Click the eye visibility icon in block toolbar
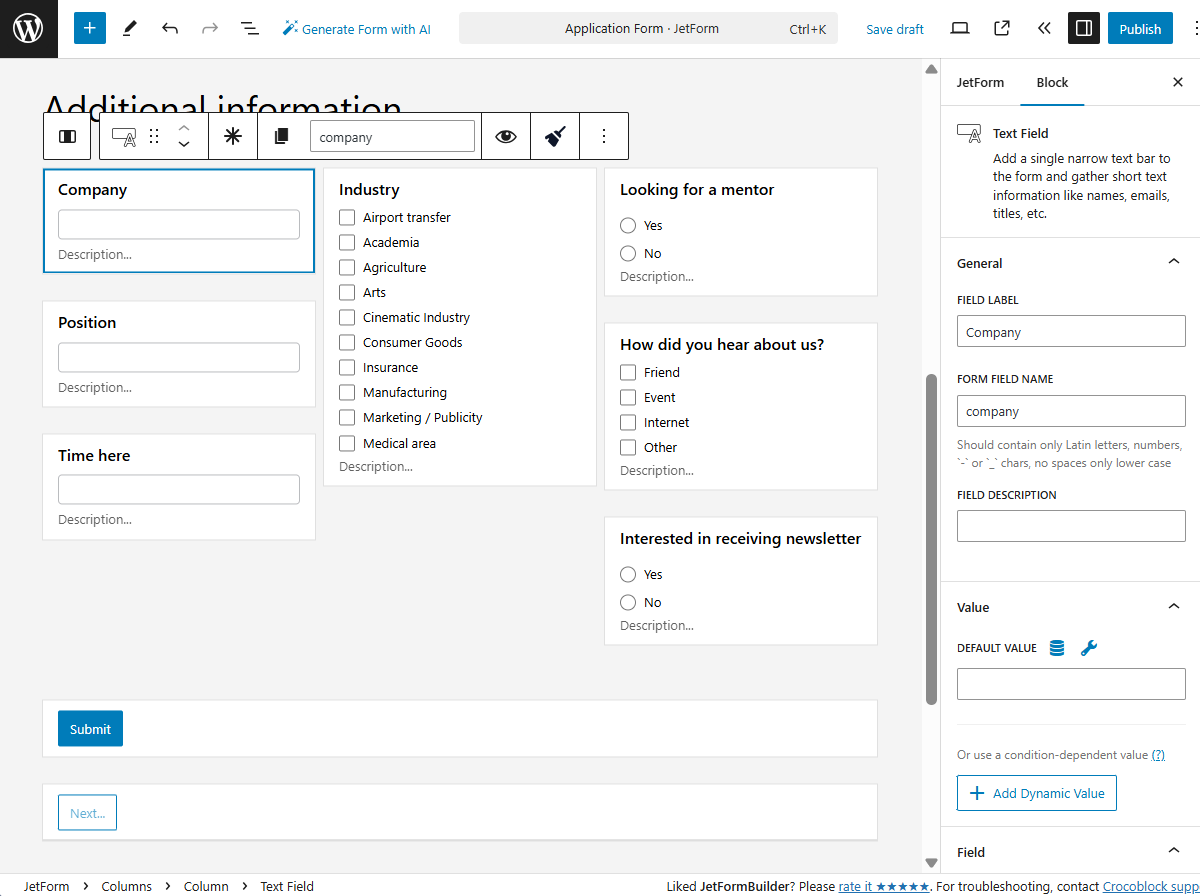Screen dimensions: 1200x896 pos(505,135)
